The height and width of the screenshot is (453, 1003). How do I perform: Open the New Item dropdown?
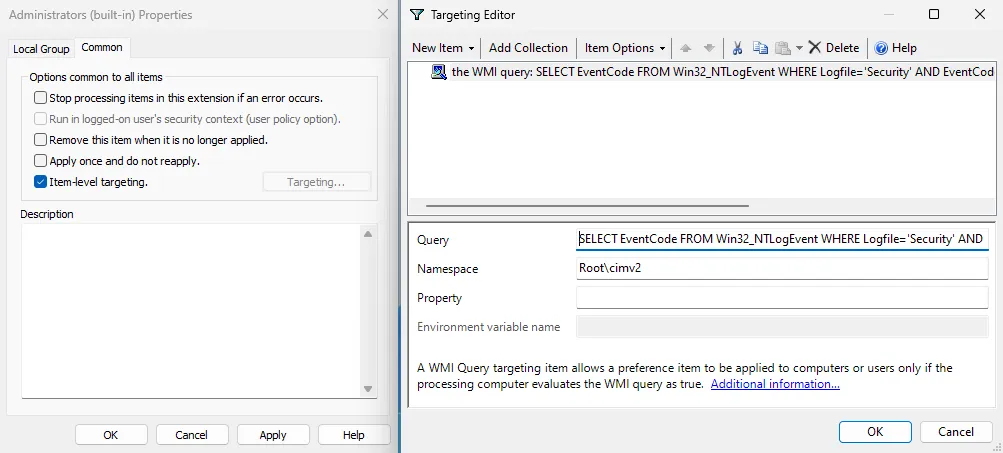pyautogui.click(x=443, y=48)
